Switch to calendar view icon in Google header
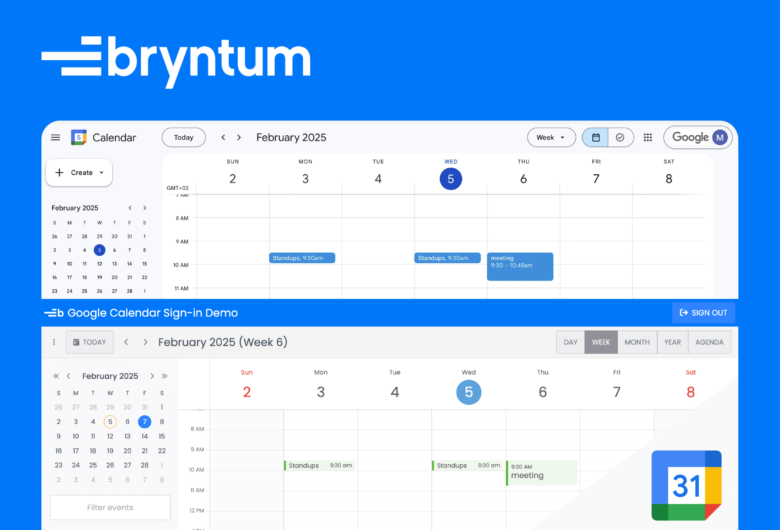The height and width of the screenshot is (530, 780). (x=595, y=137)
